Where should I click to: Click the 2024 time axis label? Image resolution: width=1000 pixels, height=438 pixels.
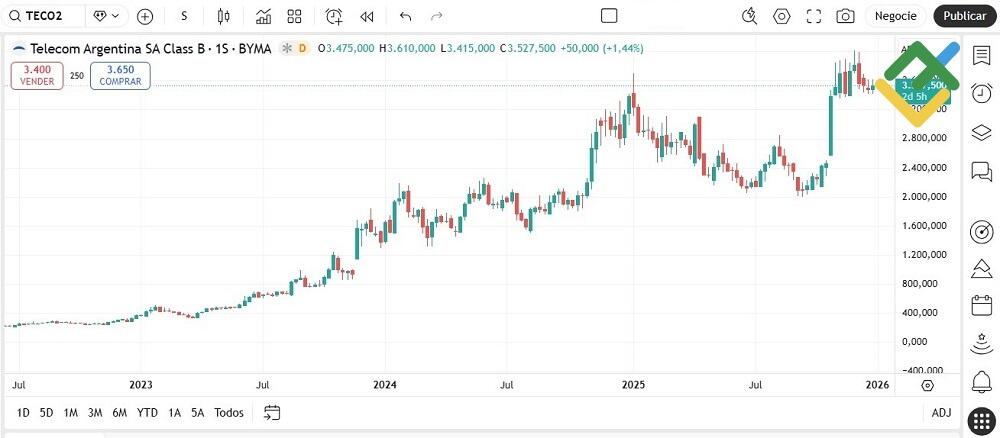click(x=385, y=385)
